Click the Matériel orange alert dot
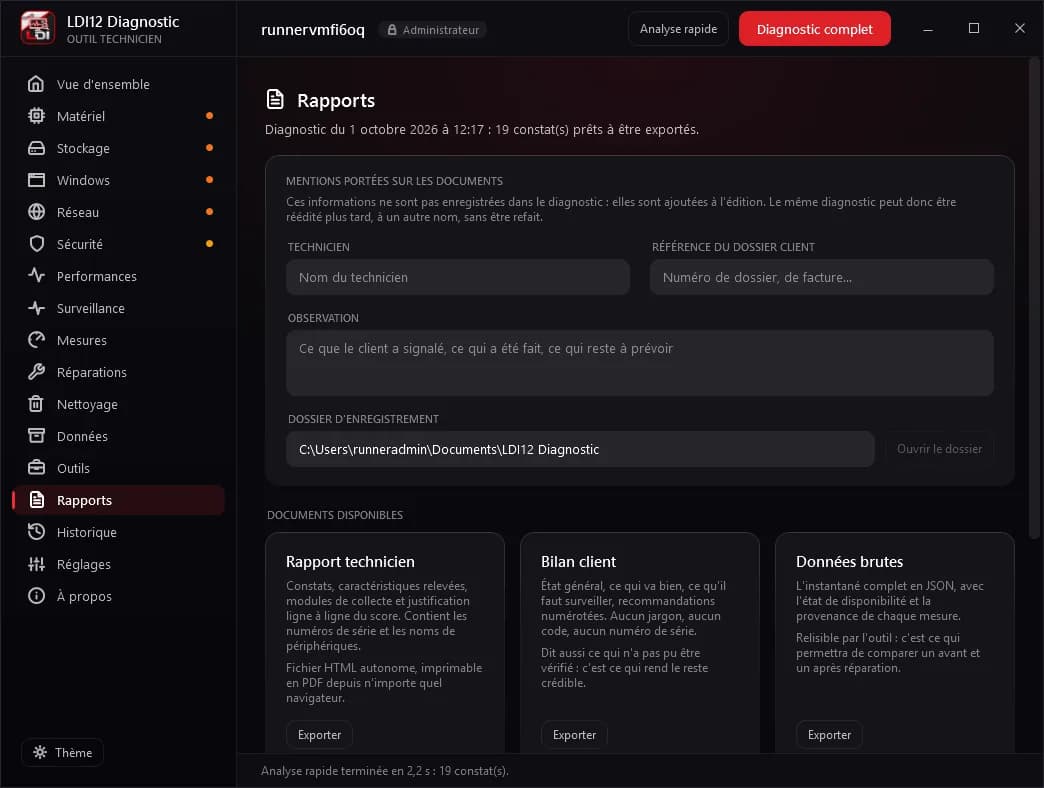1044x788 pixels. pyautogui.click(x=209, y=116)
